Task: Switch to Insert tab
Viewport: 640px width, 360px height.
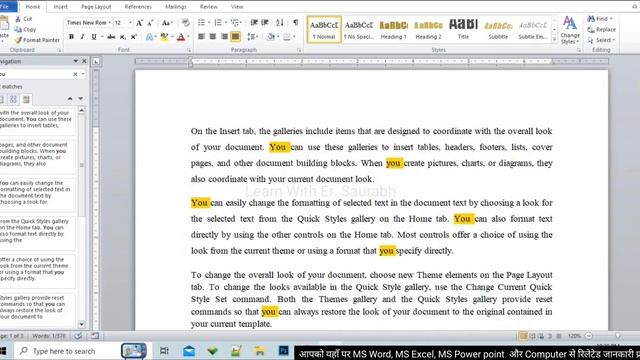Action: 60,7
